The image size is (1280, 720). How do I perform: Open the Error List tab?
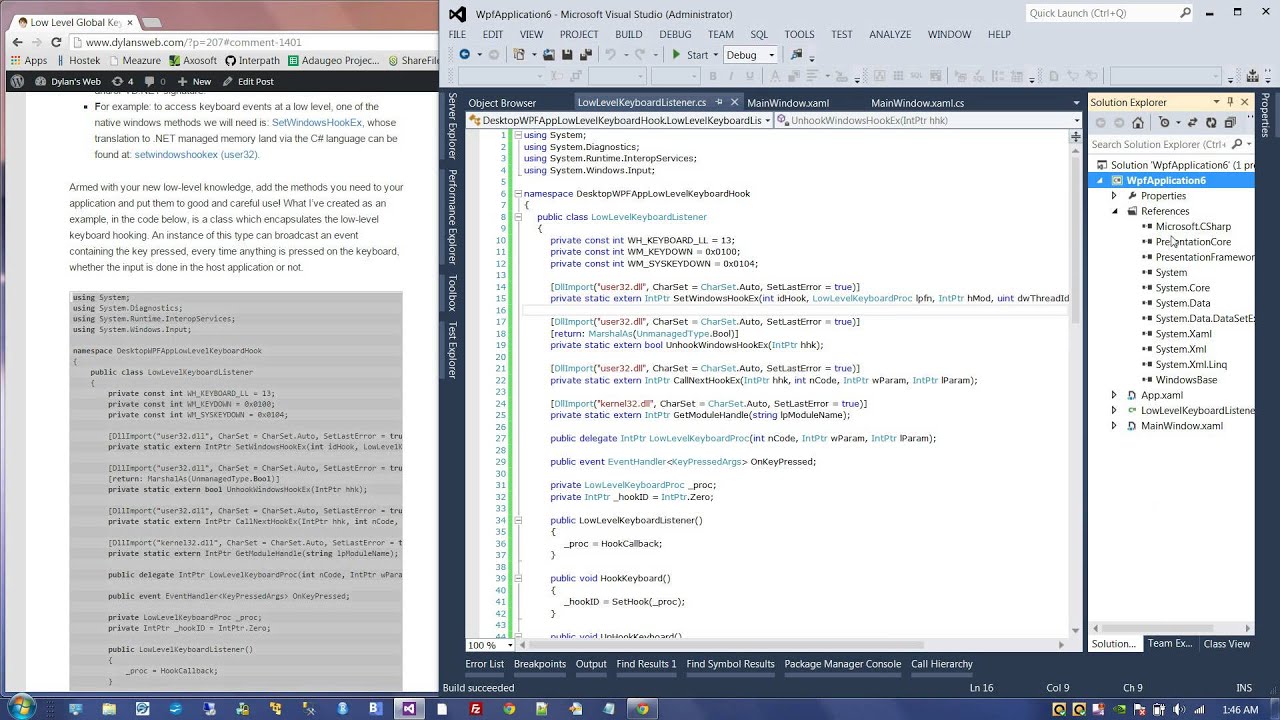[x=484, y=664]
